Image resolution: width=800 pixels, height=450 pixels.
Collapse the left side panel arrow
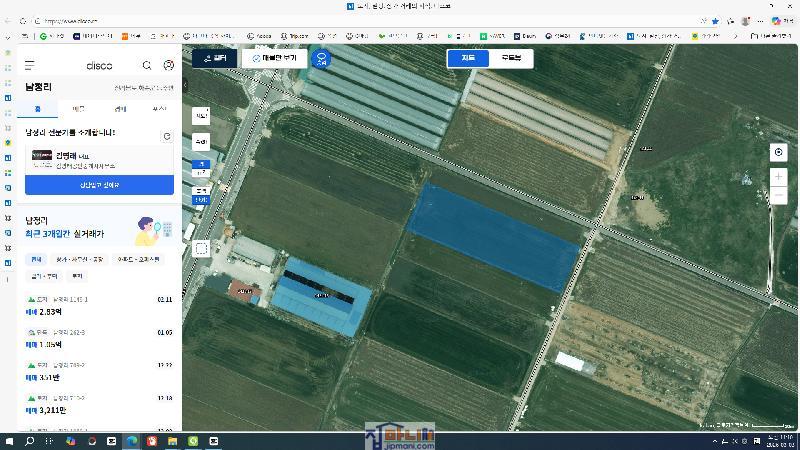[185, 86]
